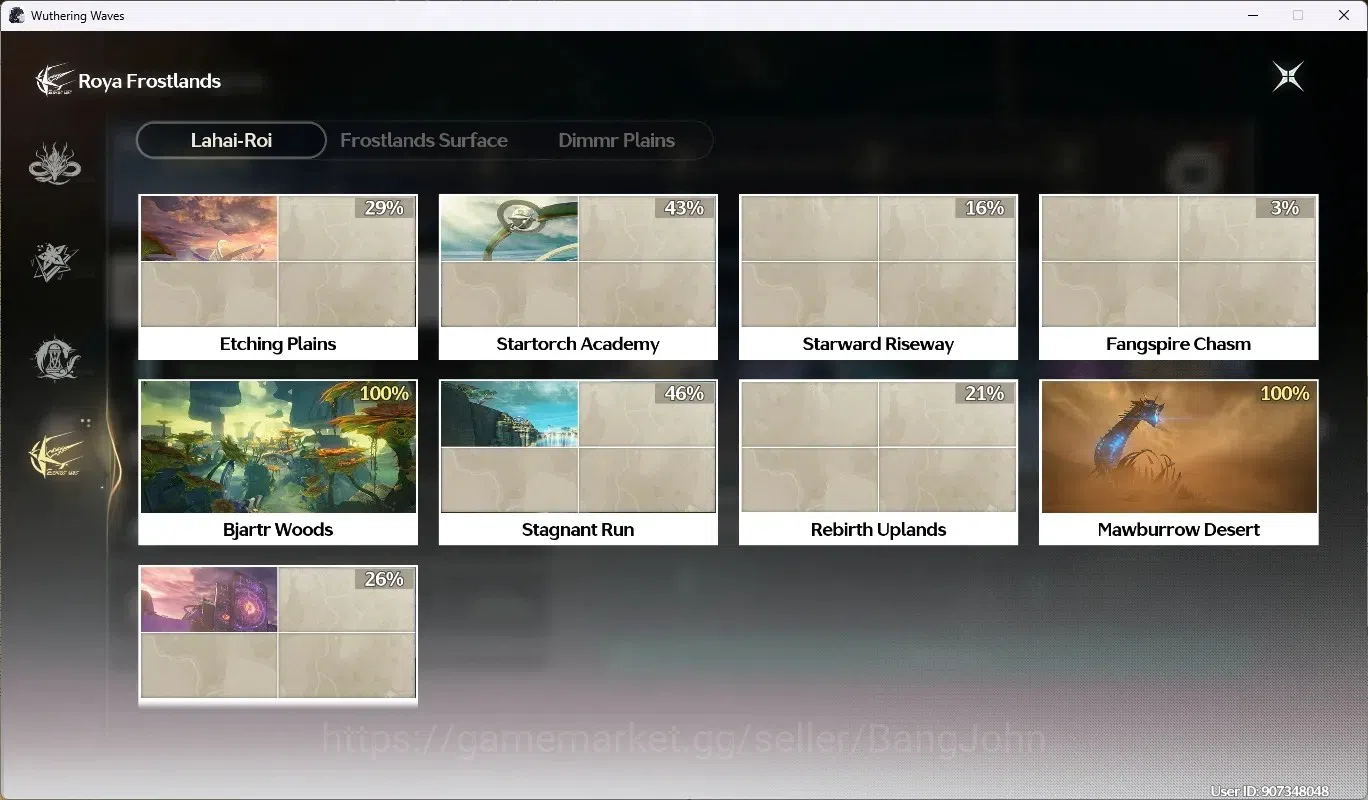This screenshot has width=1368, height=800.
Task: Open the Bjartr Woods forest artwork
Action: (x=278, y=447)
